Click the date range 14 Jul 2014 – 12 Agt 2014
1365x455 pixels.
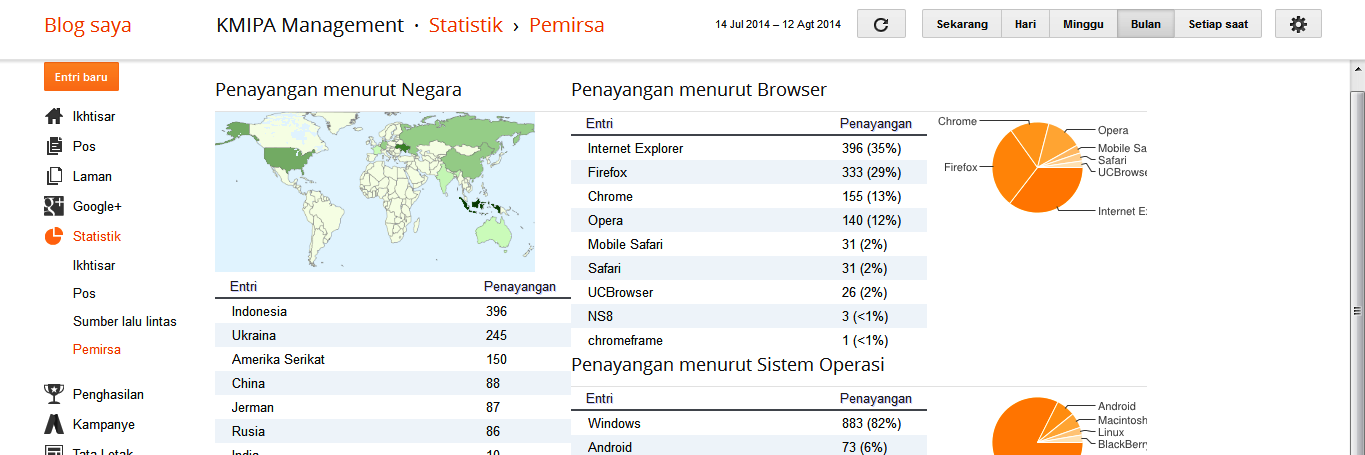778,24
